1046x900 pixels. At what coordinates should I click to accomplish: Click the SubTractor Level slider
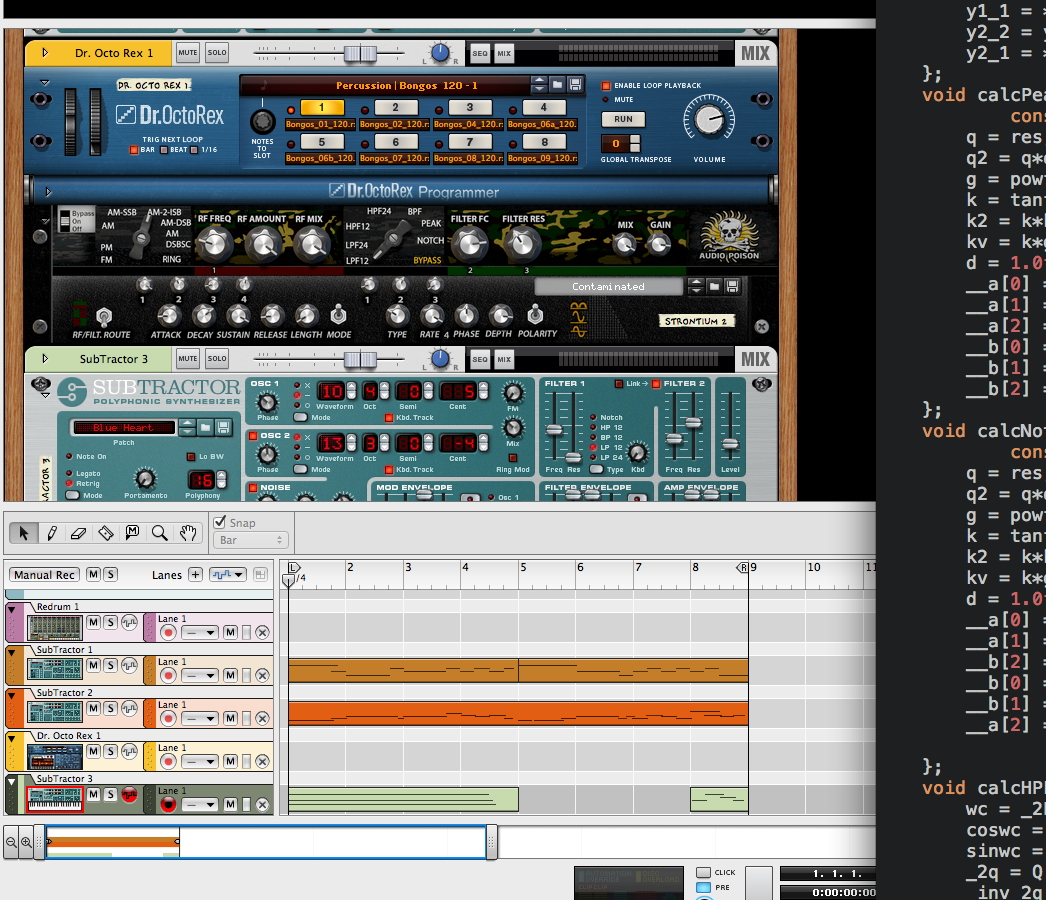(x=730, y=444)
